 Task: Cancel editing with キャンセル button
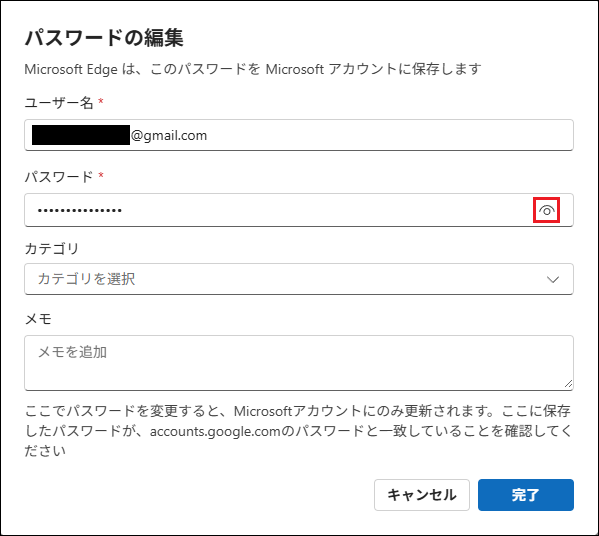tap(422, 495)
